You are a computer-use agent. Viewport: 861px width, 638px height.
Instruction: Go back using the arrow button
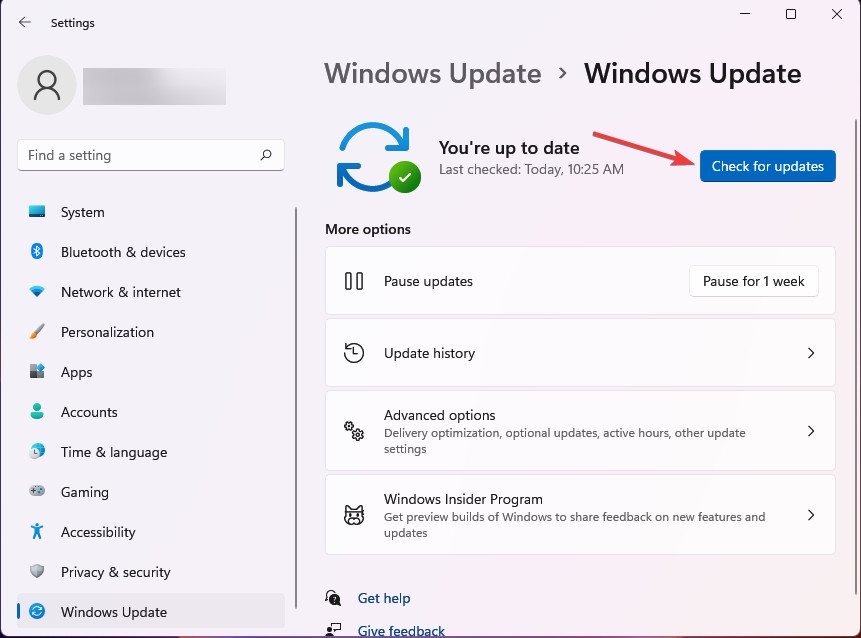click(23, 22)
